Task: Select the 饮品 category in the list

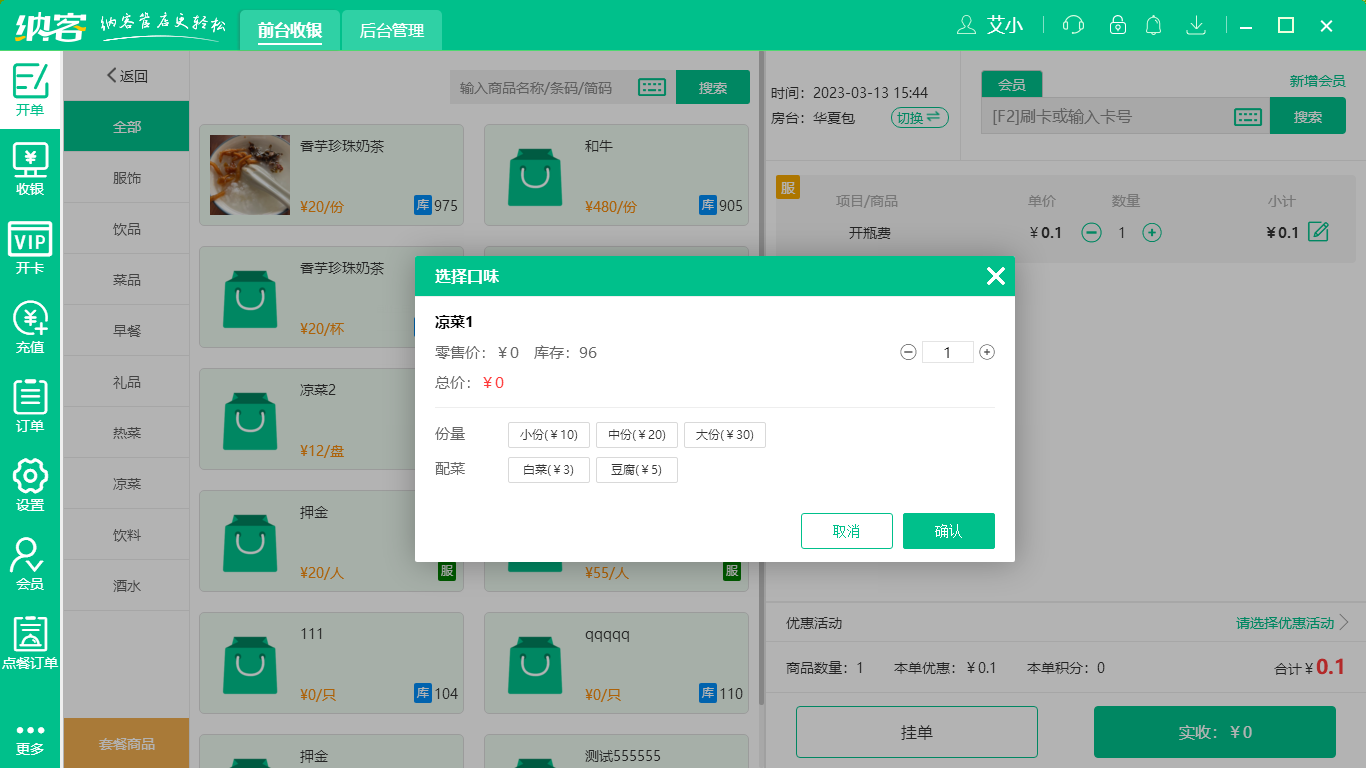Action: click(127, 229)
